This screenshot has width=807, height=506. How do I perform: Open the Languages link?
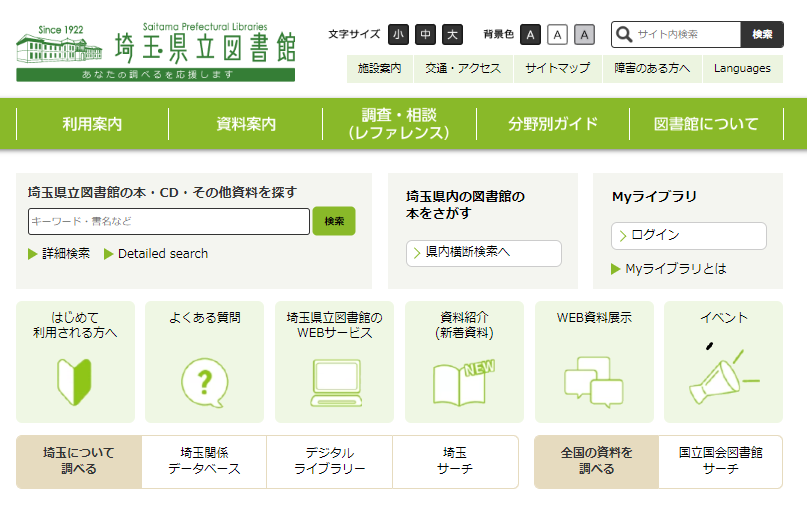[742, 68]
